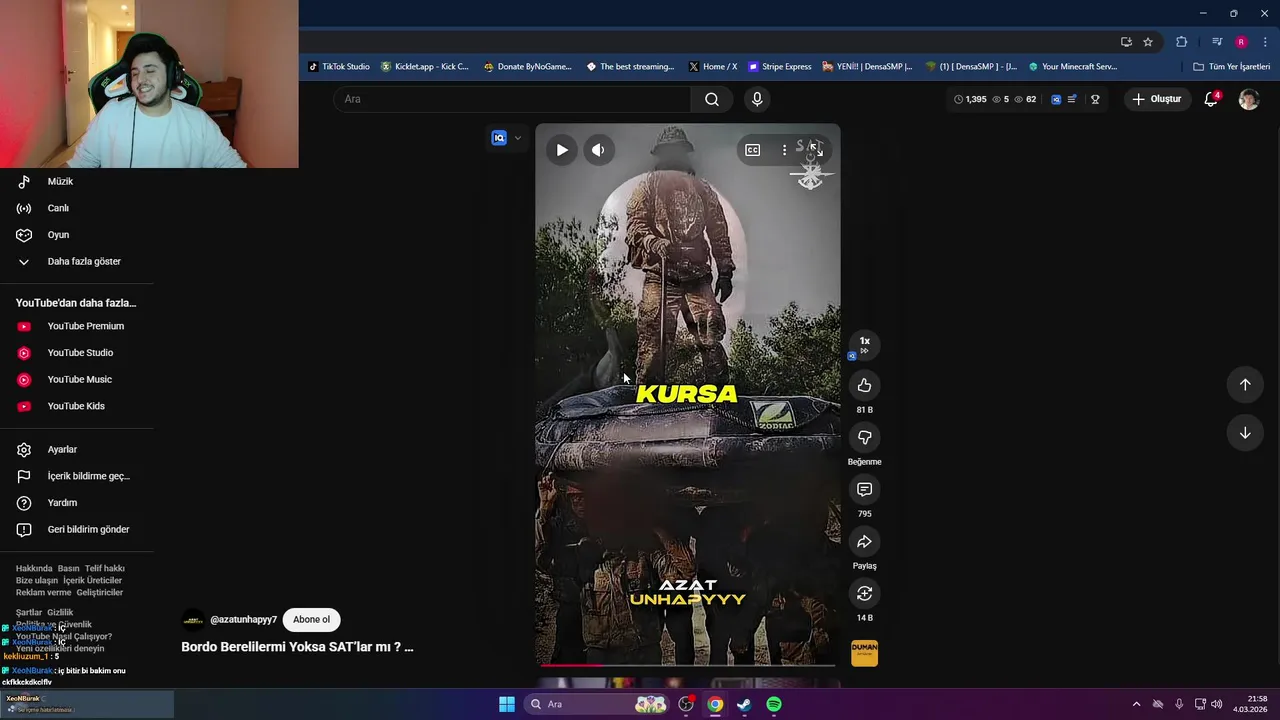Image resolution: width=1280 pixels, height=720 pixels.
Task: Expand the vidIQ dropdown beside the Short
Action: (517, 138)
